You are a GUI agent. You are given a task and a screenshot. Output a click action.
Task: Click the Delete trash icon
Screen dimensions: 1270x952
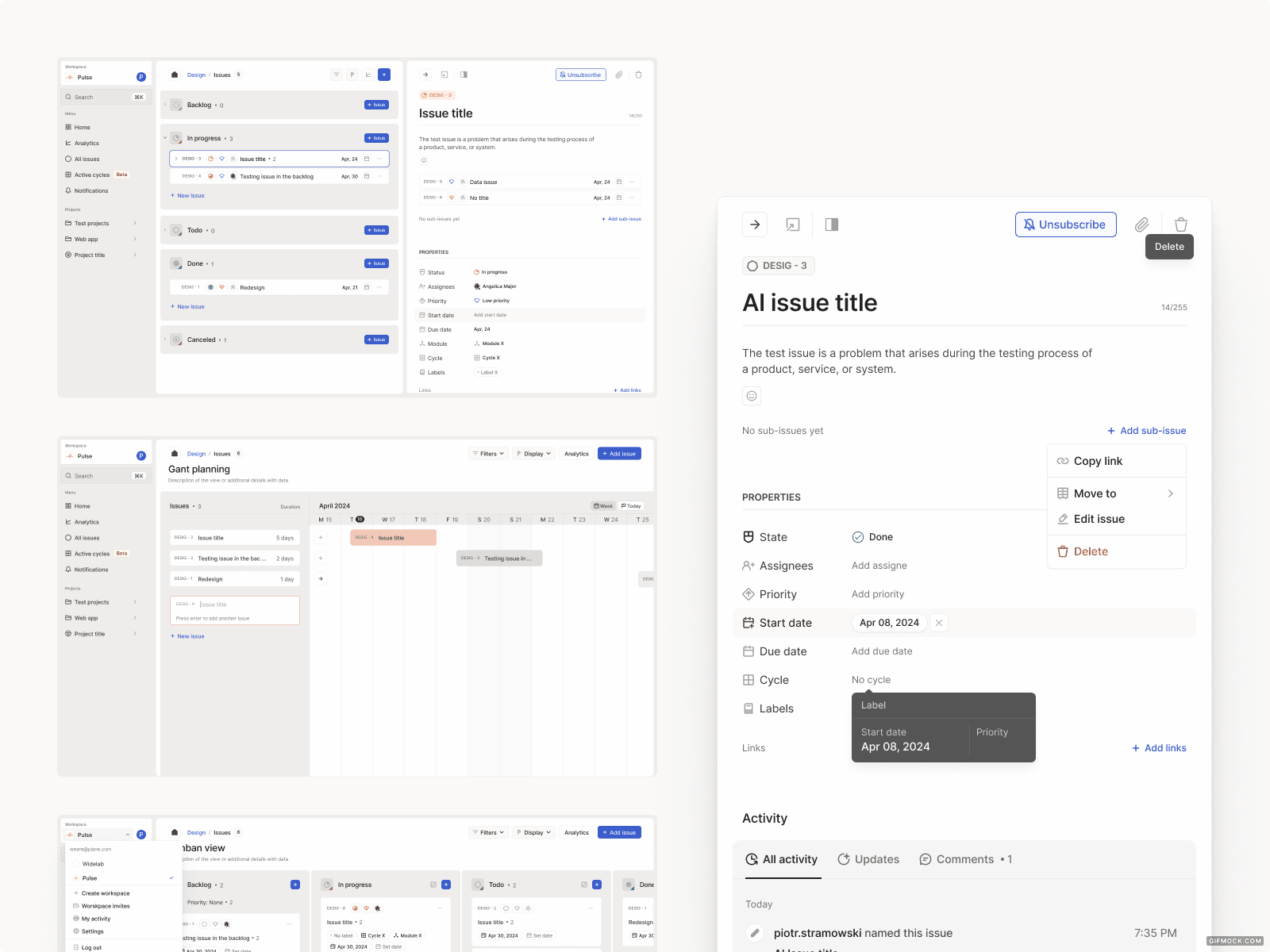click(1181, 225)
